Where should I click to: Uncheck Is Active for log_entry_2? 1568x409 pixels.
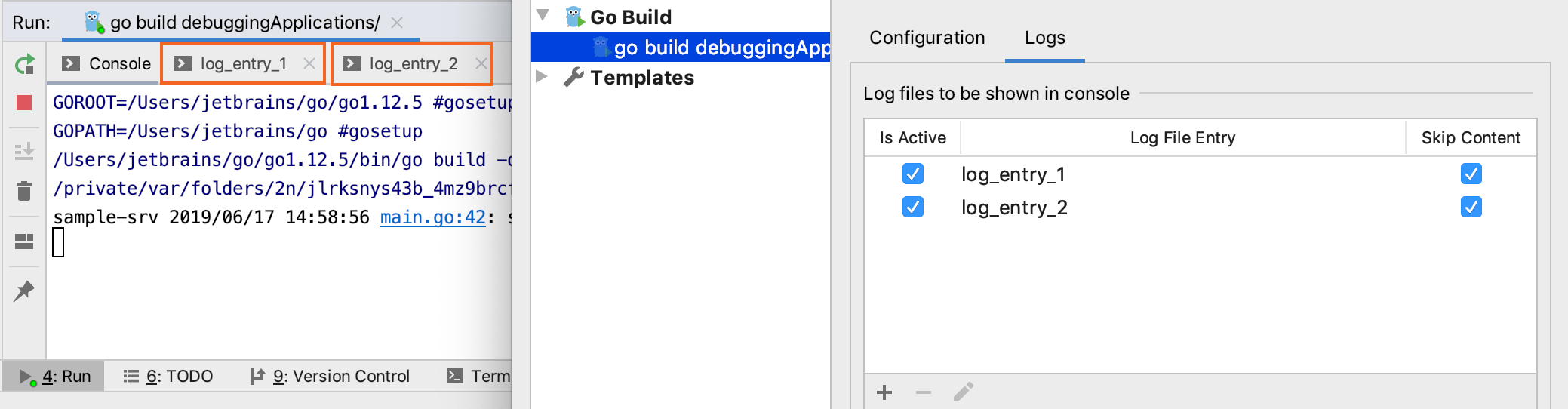[912, 207]
